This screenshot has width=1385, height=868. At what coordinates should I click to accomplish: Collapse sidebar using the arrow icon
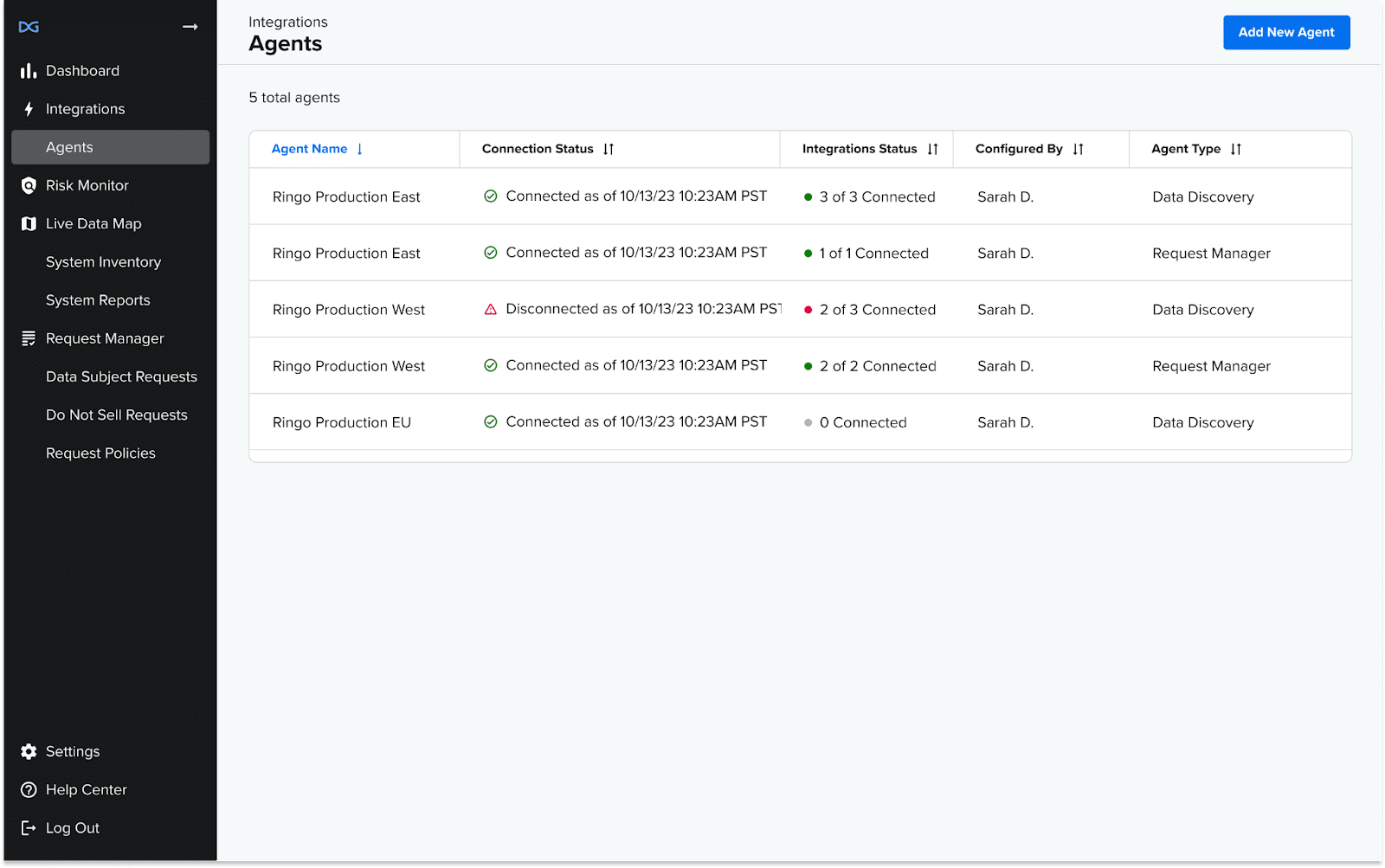(x=190, y=27)
